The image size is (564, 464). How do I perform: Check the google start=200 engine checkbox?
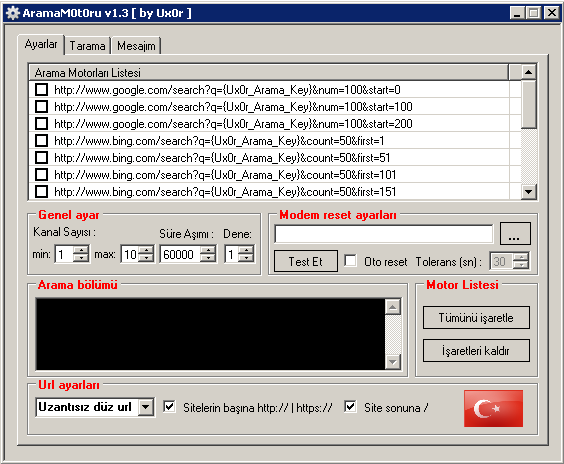pyautogui.click(x=42, y=123)
